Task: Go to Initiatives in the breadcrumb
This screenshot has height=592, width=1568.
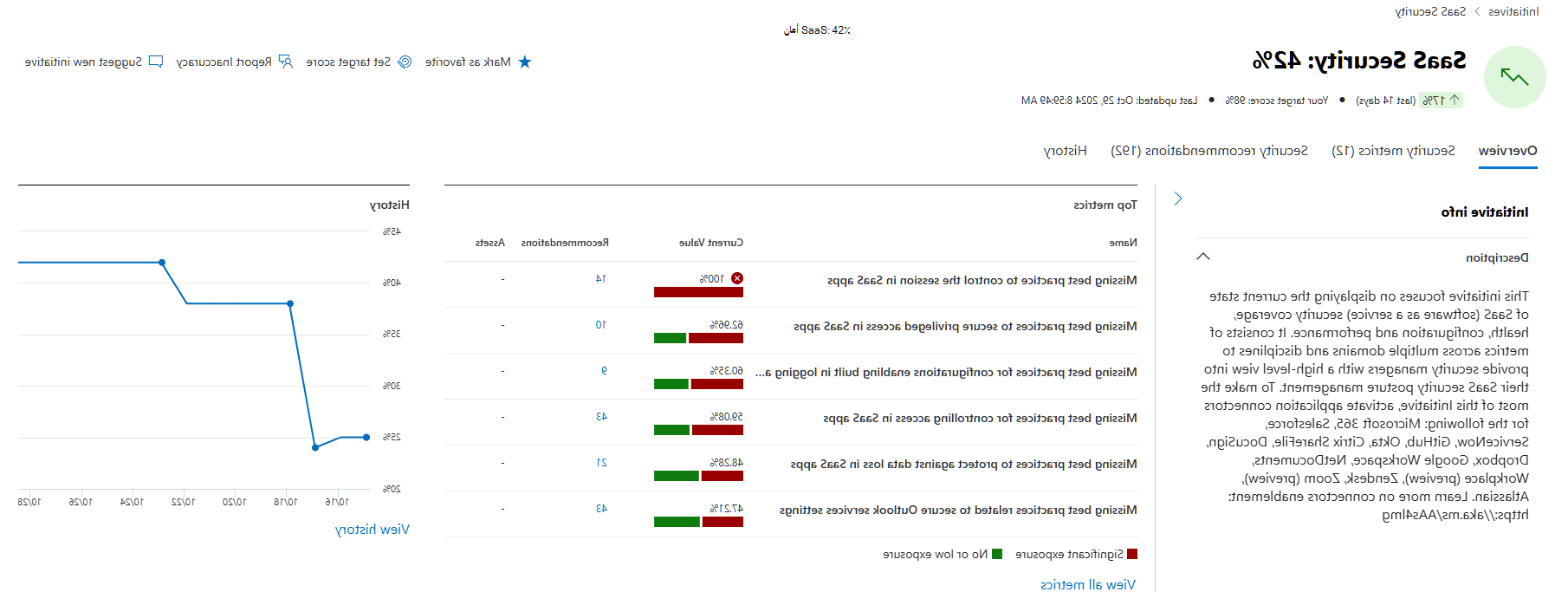Action: click(1513, 12)
